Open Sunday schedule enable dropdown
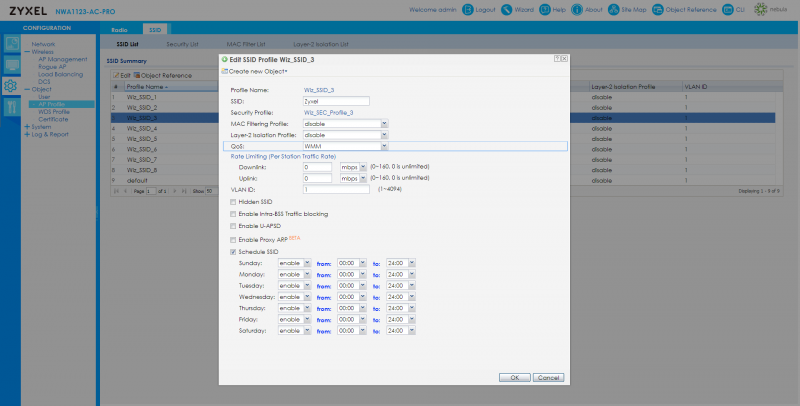Image resolution: width=800 pixels, height=406 pixels. [x=307, y=263]
